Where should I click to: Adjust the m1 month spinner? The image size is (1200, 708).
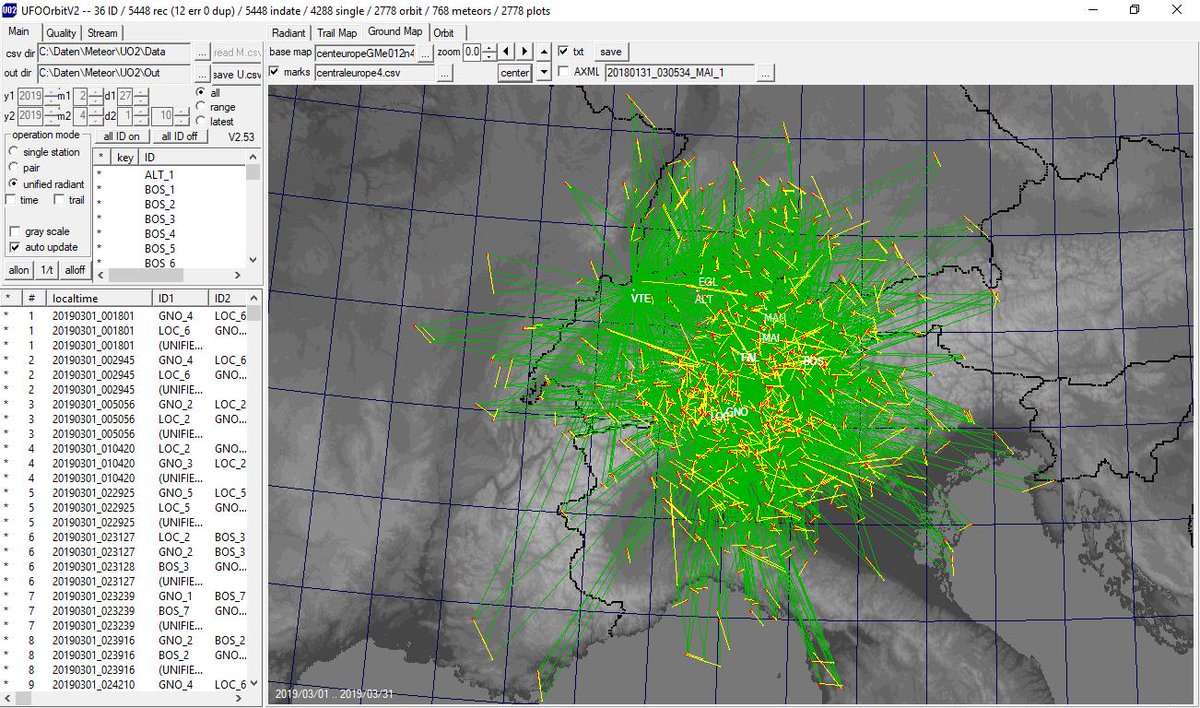pos(97,96)
